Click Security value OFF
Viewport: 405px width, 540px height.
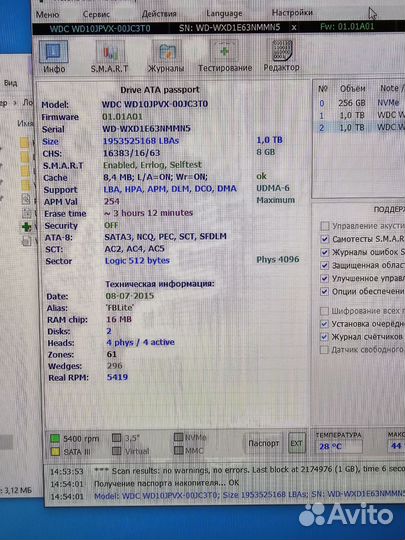[111, 225]
